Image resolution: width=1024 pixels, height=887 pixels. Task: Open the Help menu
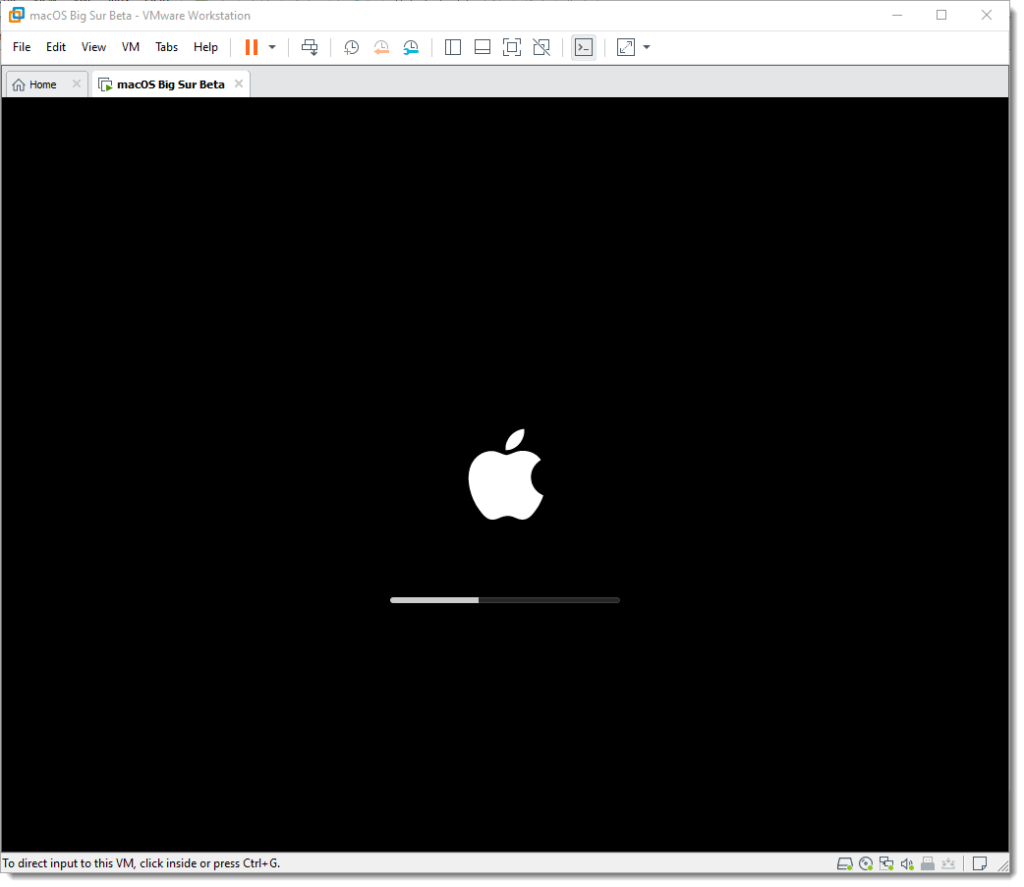tap(206, 47)
